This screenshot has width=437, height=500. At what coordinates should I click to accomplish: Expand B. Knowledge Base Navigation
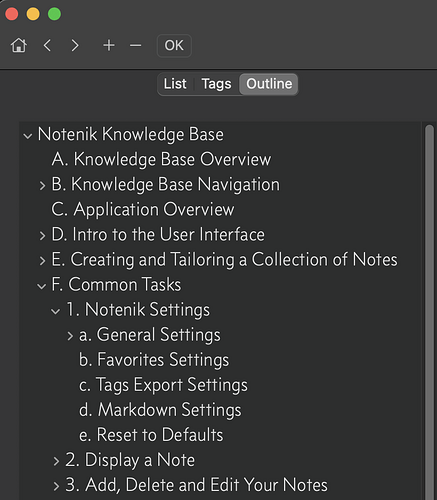(42, 186)
